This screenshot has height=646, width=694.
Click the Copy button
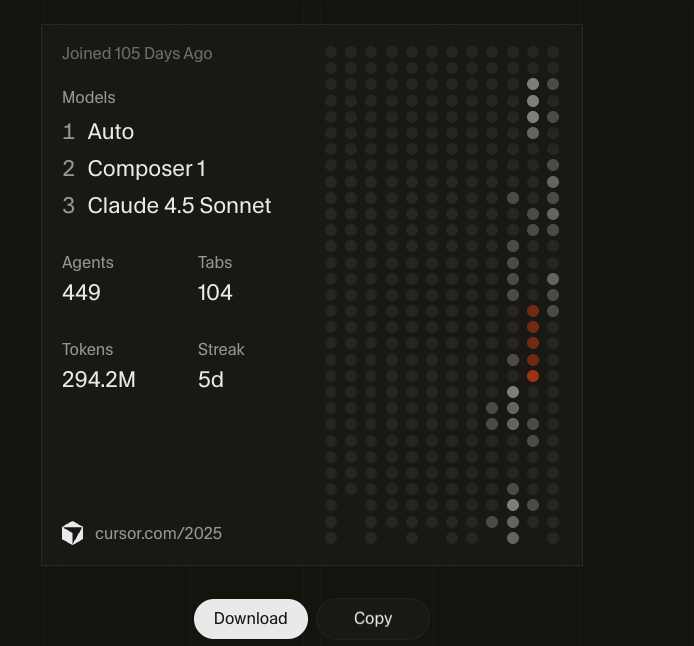click(x=373, y=619)
